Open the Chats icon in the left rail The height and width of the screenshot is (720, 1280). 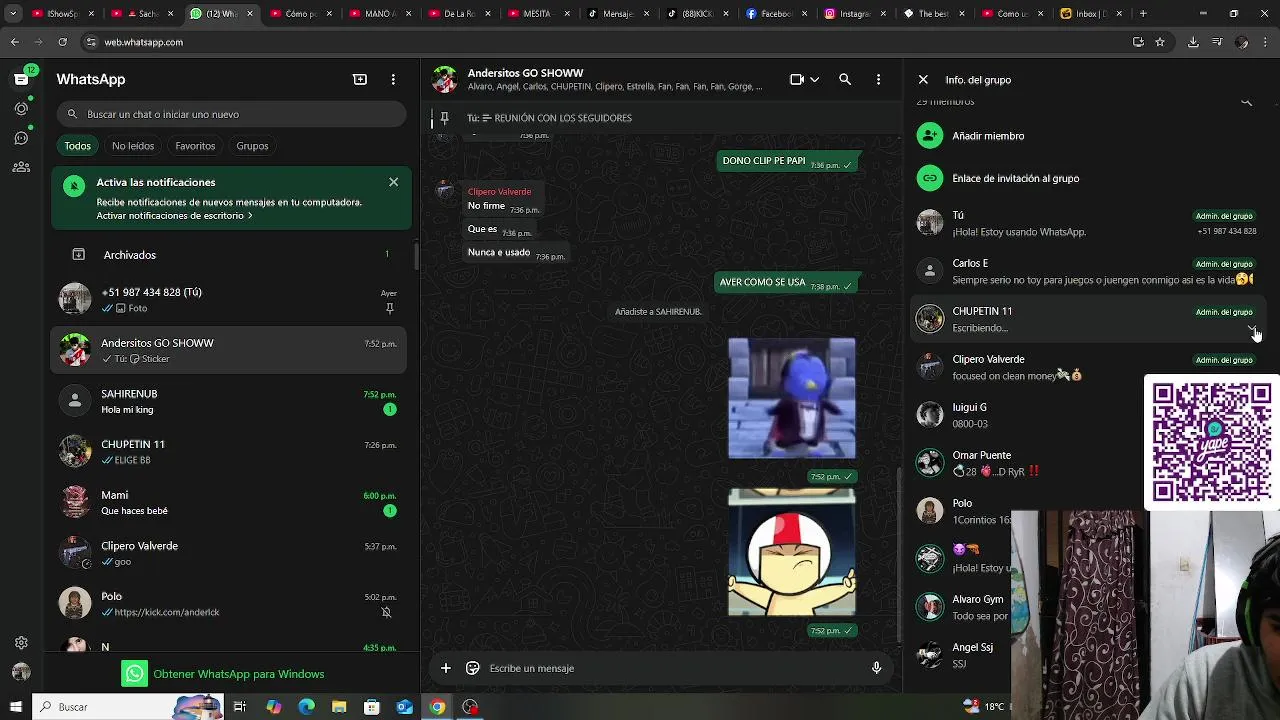pos(21,79)
